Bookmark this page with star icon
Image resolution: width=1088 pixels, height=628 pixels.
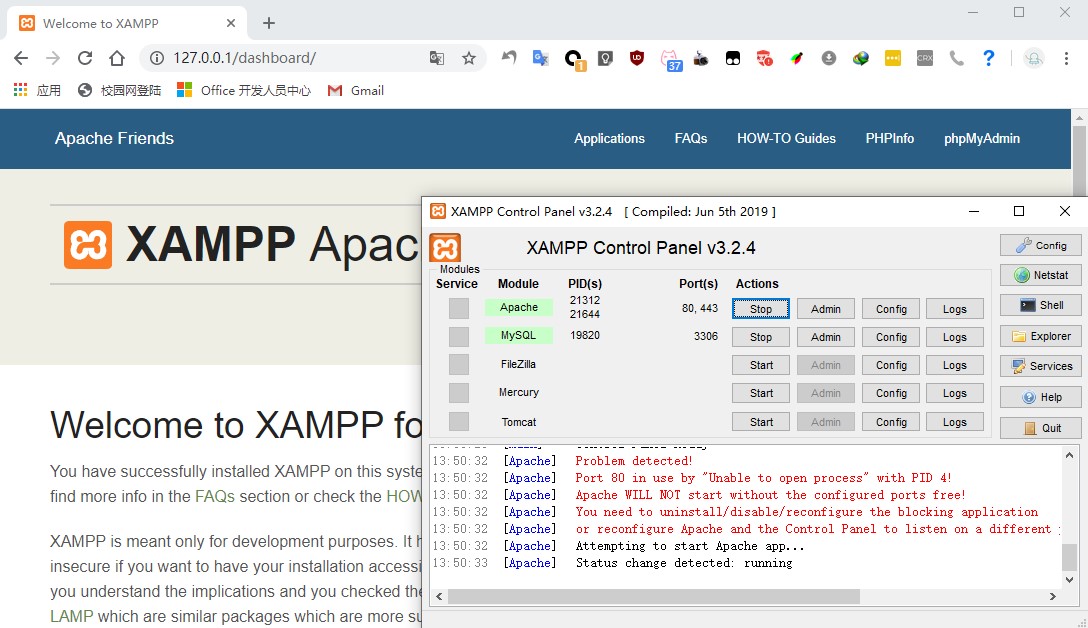[x=468, y=58]
